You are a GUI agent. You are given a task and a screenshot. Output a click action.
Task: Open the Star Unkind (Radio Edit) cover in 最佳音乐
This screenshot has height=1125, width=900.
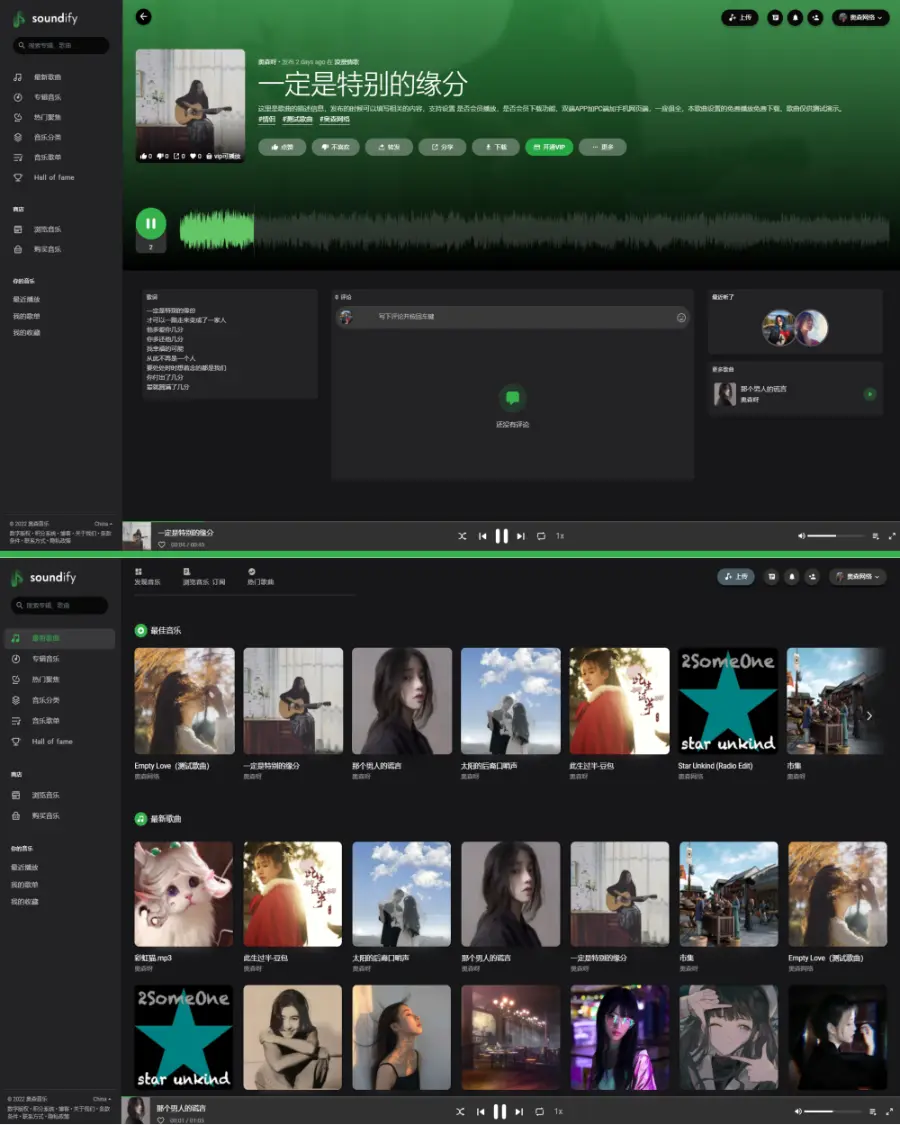coord(727,701)
